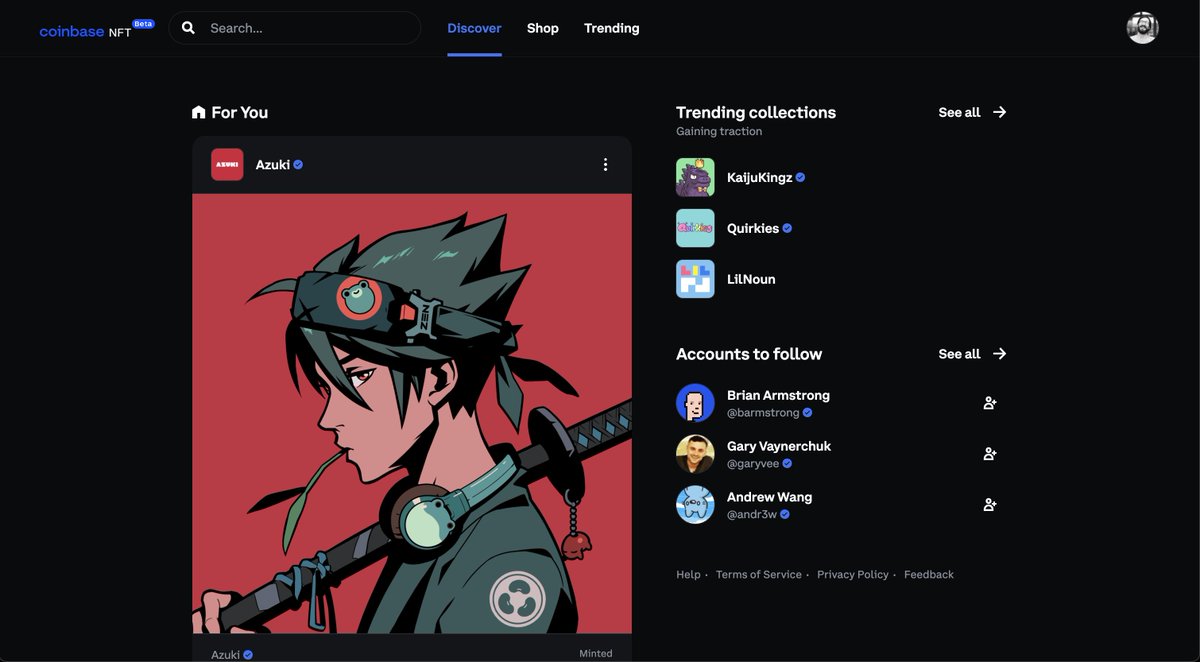Click the verified badge next to Quirkies
The height and width of the screenshot is (662, 1200).
787,228
